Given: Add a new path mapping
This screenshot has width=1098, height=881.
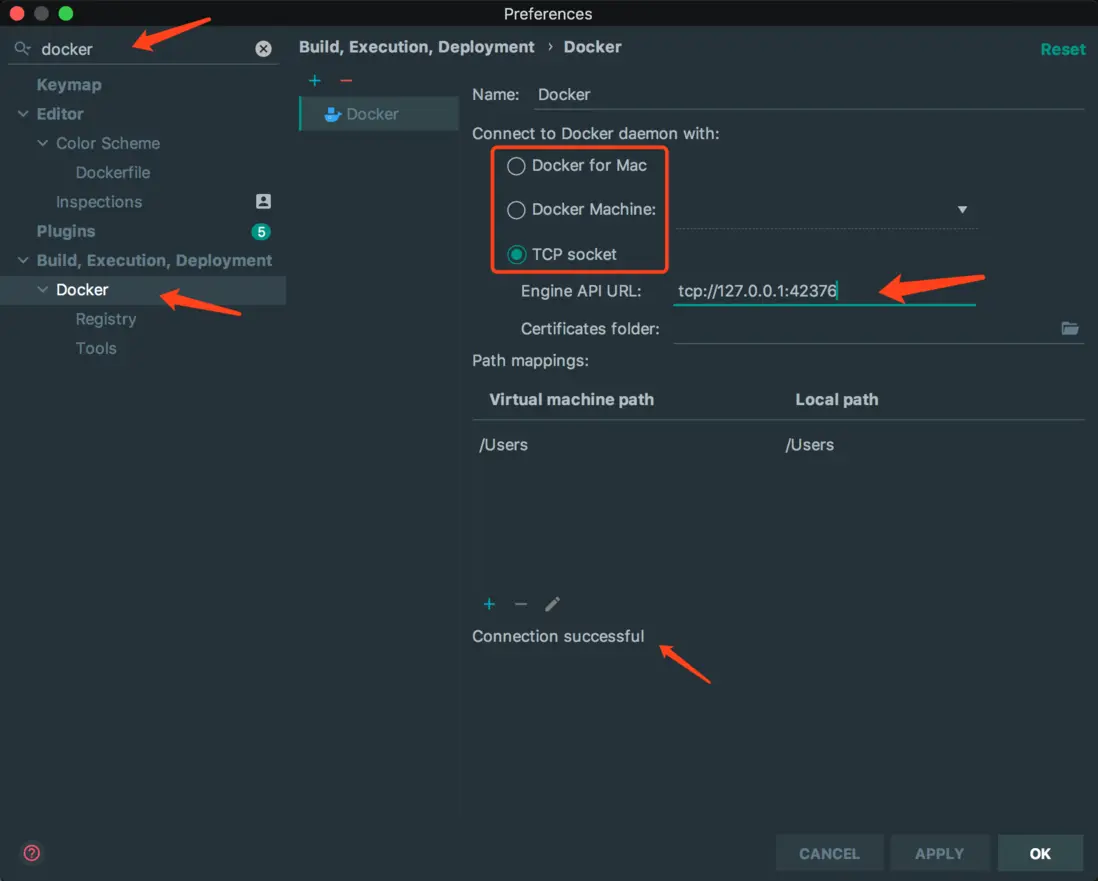Looking at the screenshot, I should [x=489, y=604].
